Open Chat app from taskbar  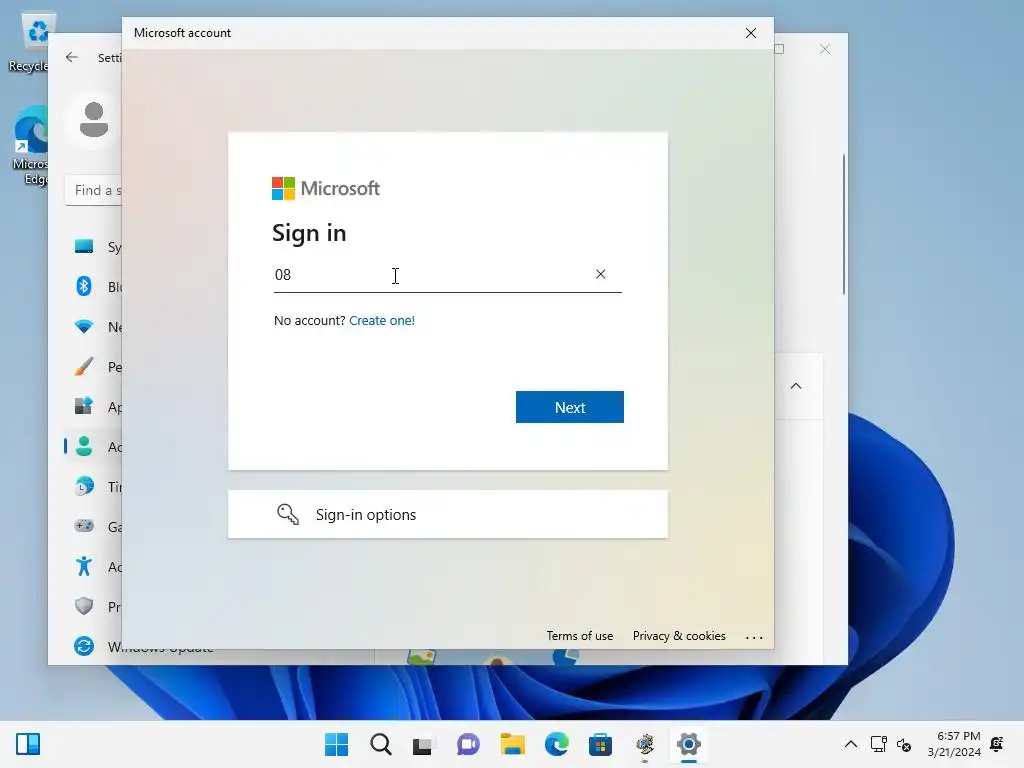point(468,744)
